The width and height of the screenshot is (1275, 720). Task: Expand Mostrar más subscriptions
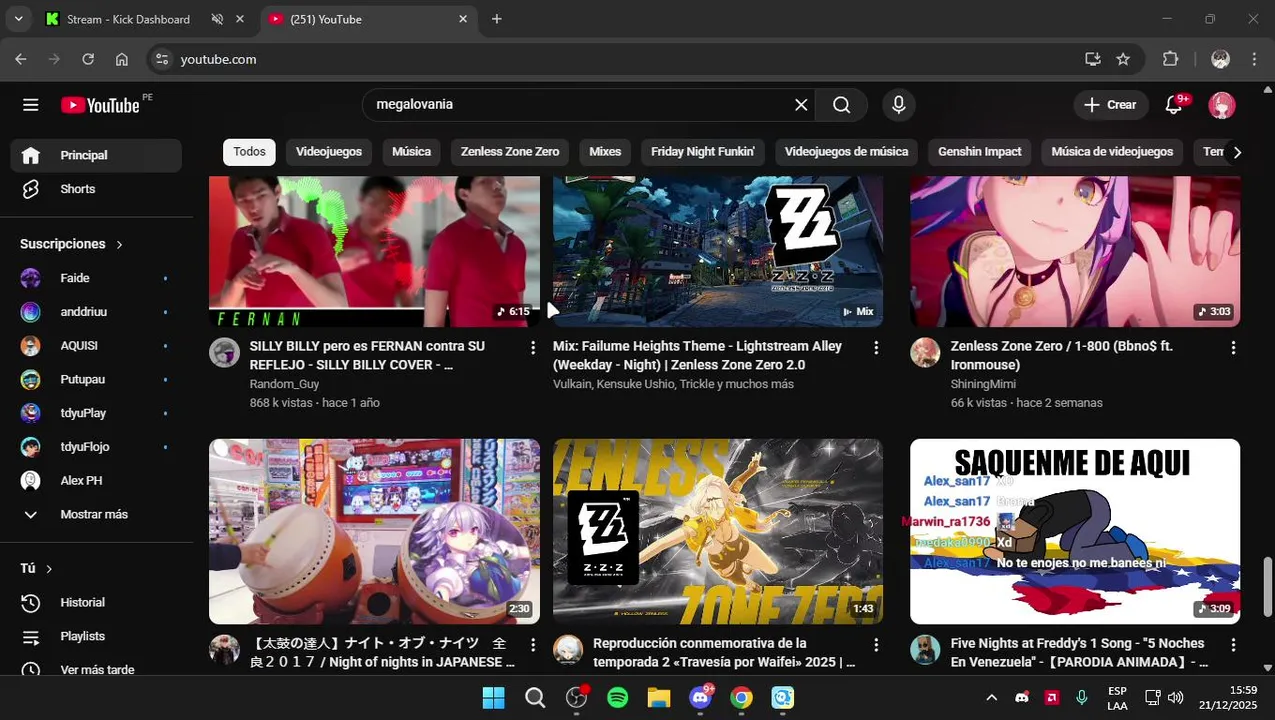(97, 515)
